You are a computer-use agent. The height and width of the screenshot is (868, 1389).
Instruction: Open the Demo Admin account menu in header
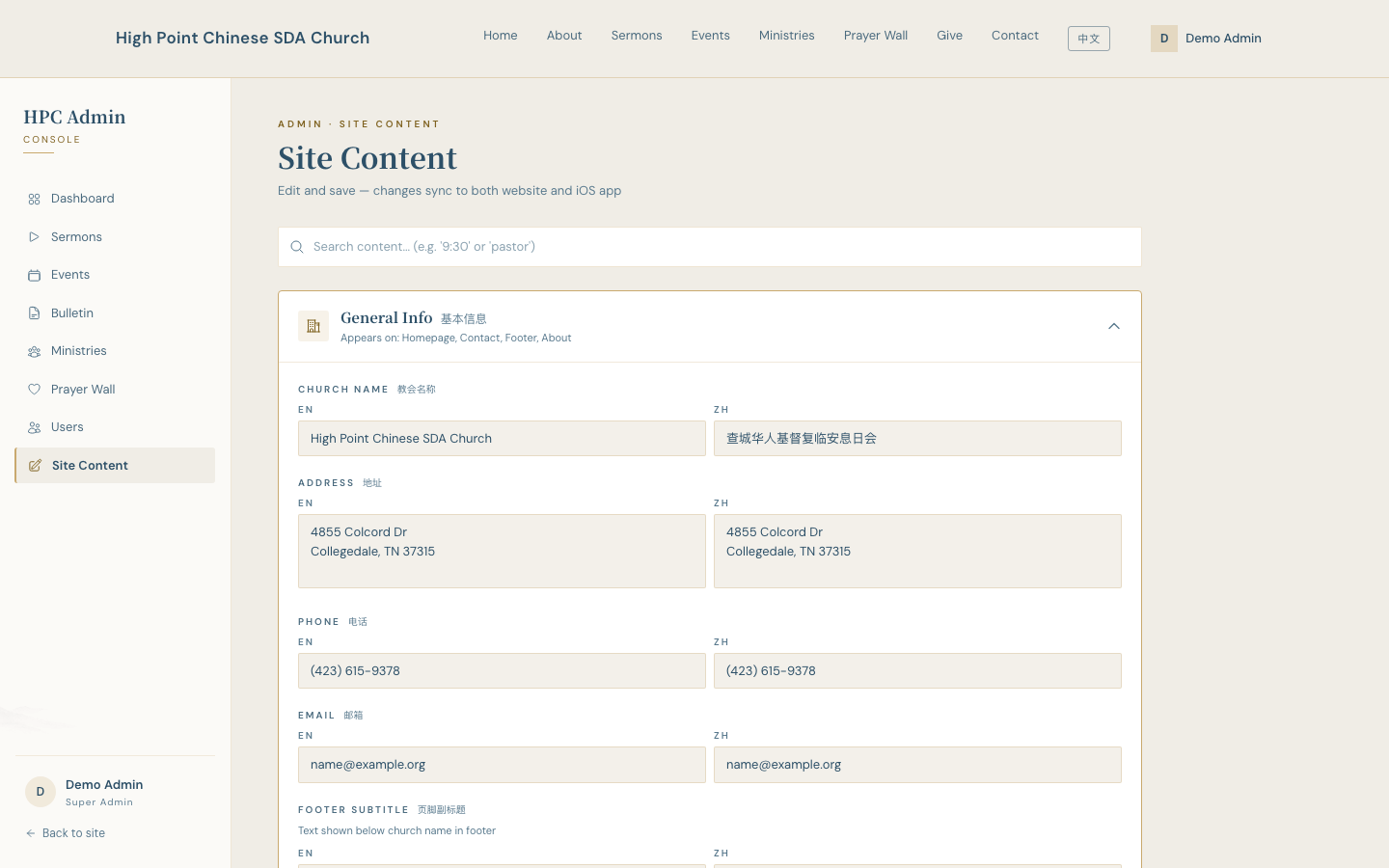[1206, 39]
